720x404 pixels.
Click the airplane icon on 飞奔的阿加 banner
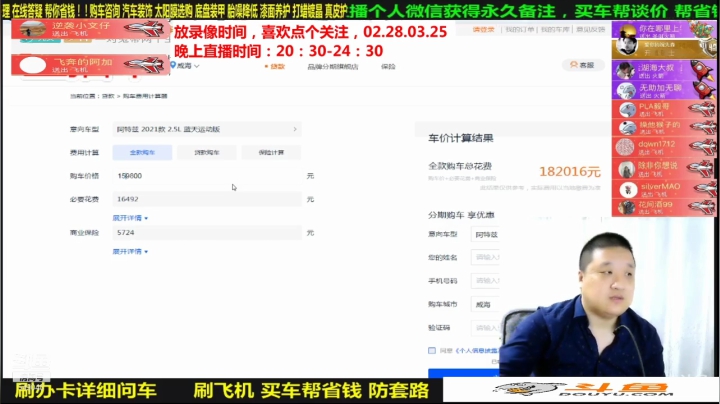[x=145, y=65]
